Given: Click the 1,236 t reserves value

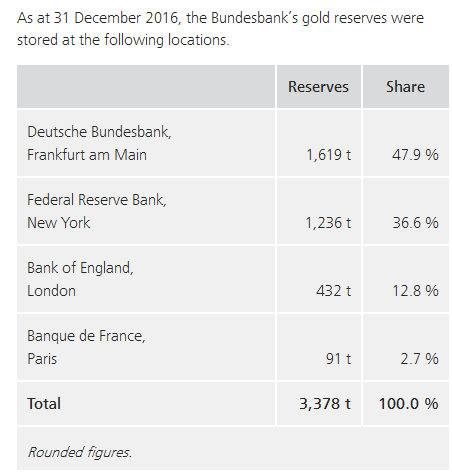Looking at the screenshot, I should (329, 223).
